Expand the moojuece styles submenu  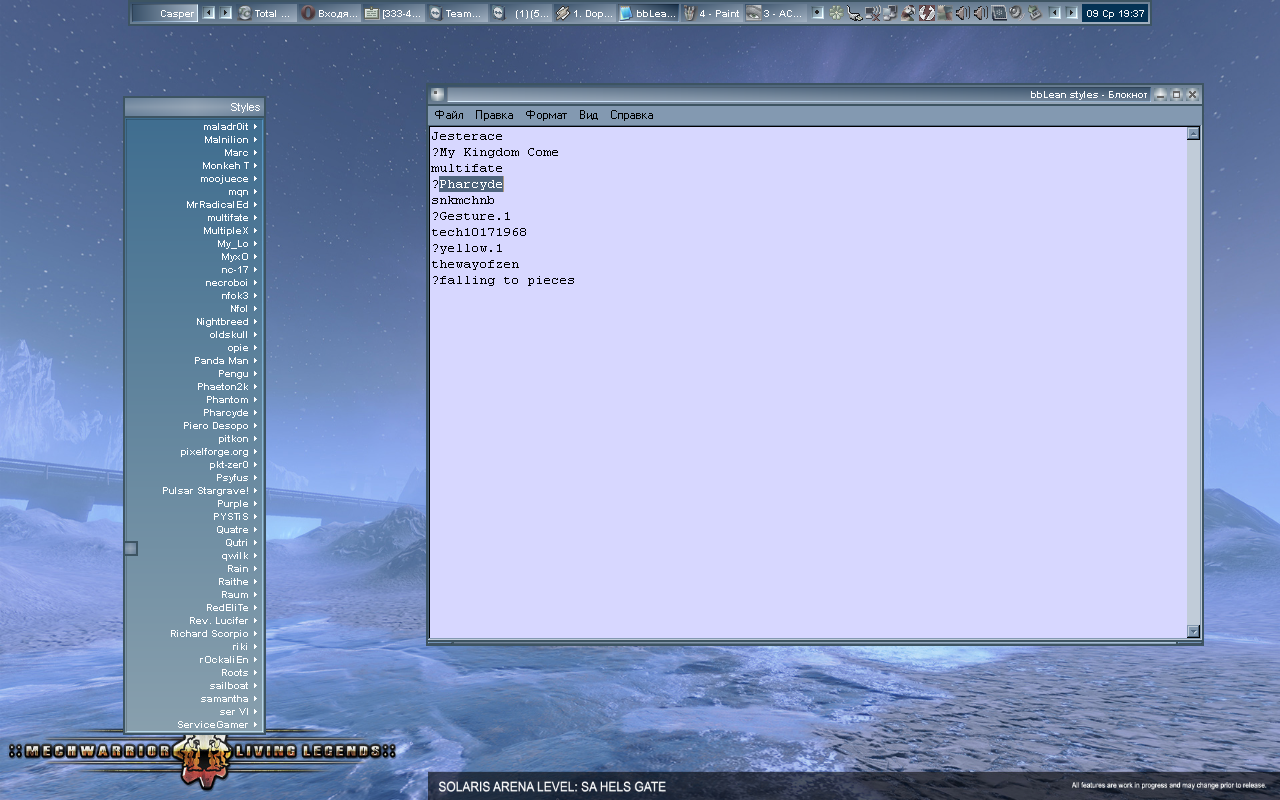194,179
